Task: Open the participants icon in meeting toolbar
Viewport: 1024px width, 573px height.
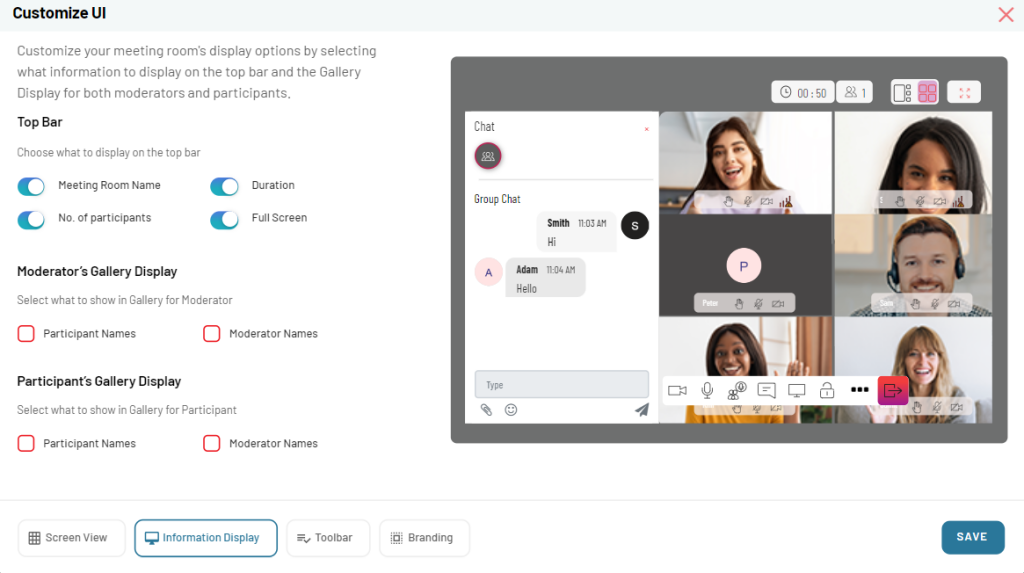Action: pyautogui.click(x=737, y=391)
